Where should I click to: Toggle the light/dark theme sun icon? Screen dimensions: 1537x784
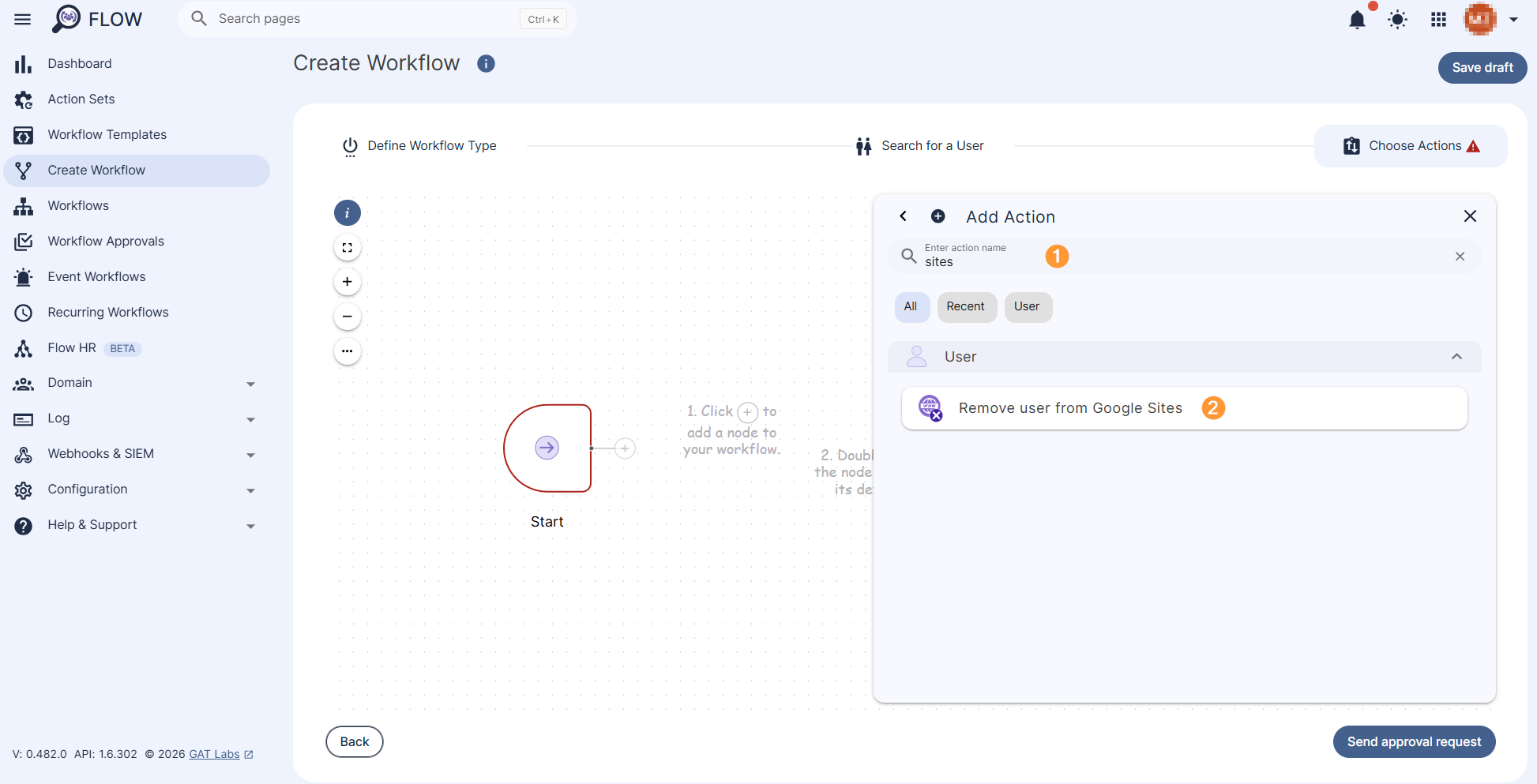coord(1397,20)
